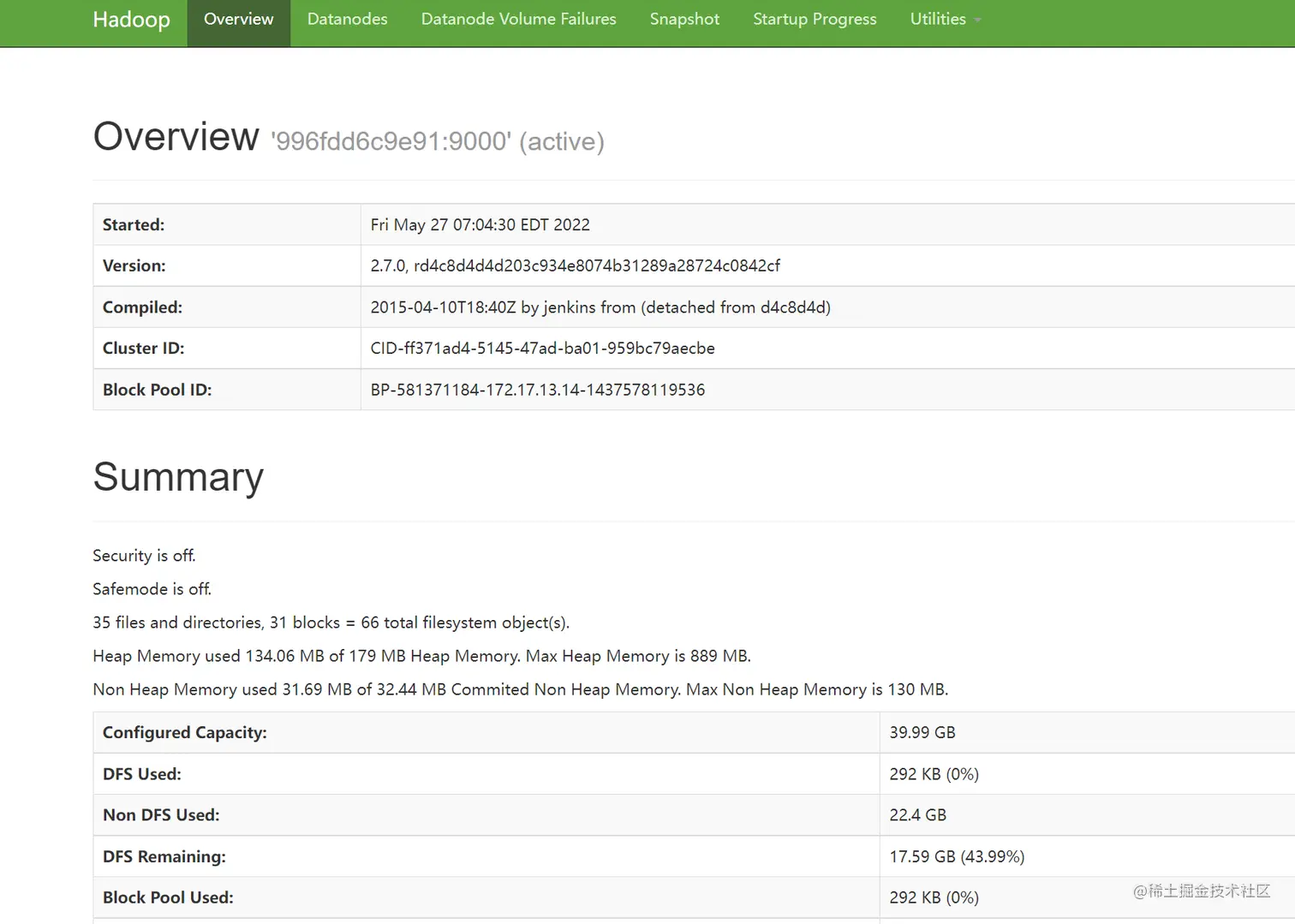Screen dimensions: 1295x924
Task: Select the Block Pool Used 292 KB value
Action: [x=934, y=897]
